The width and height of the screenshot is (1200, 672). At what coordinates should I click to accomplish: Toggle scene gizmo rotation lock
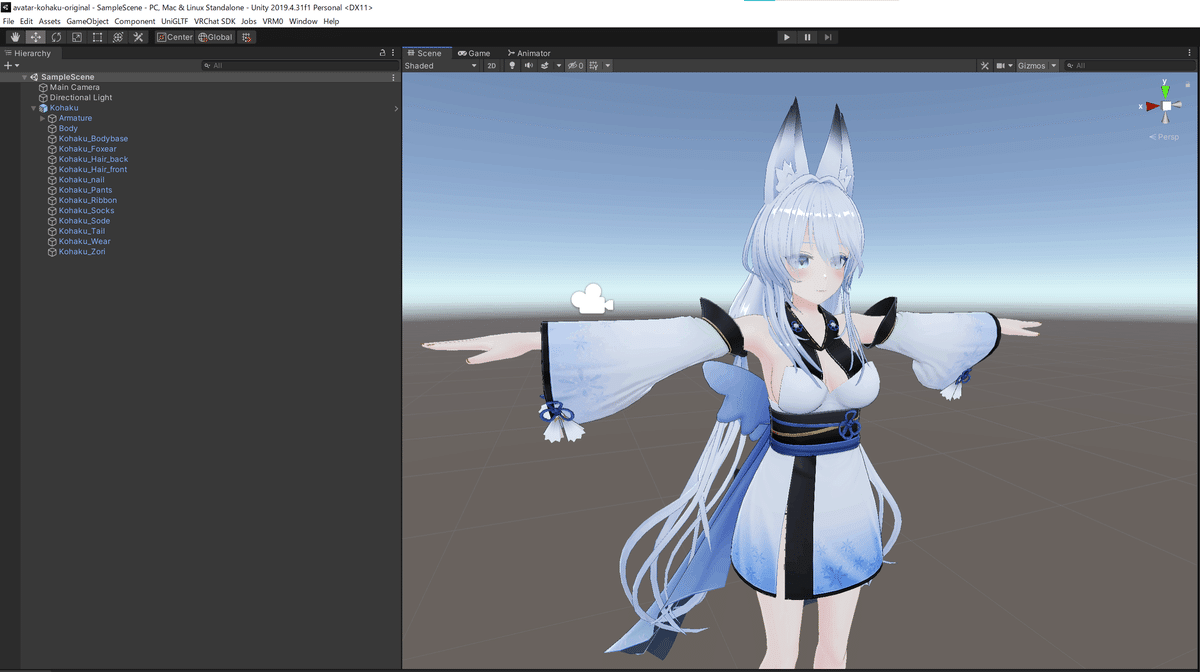[x=1187, y=85]
